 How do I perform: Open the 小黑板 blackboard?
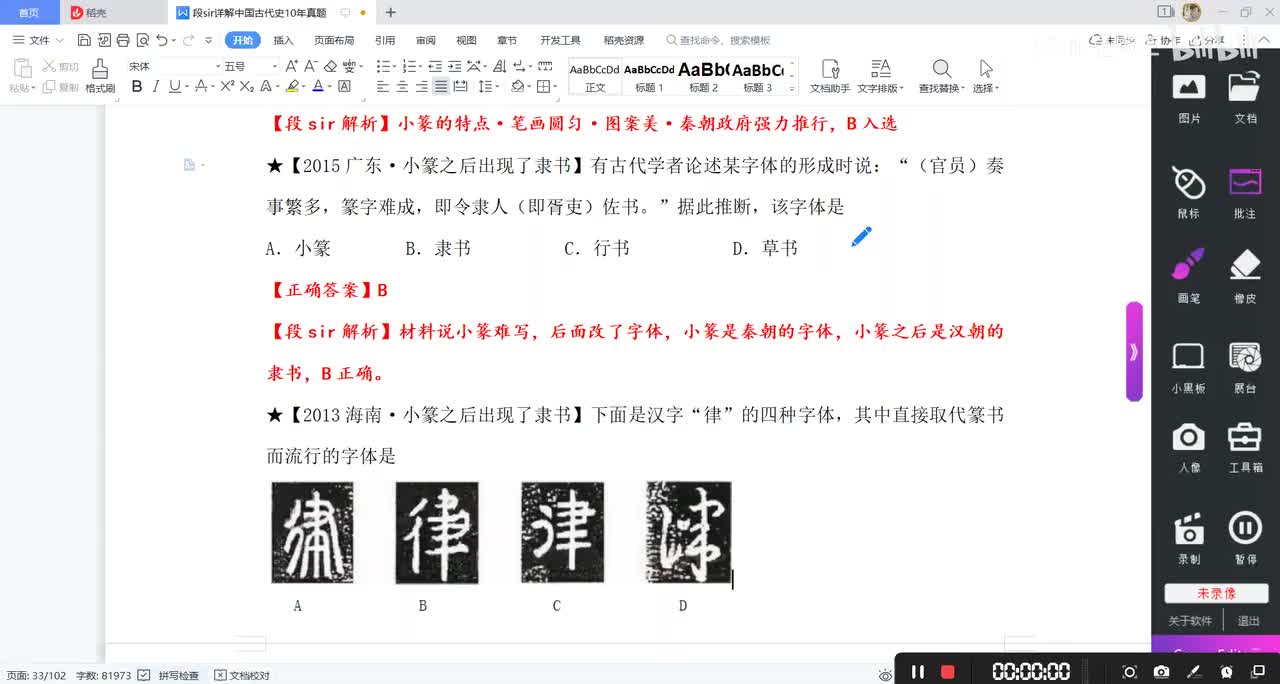[1189, 367]
